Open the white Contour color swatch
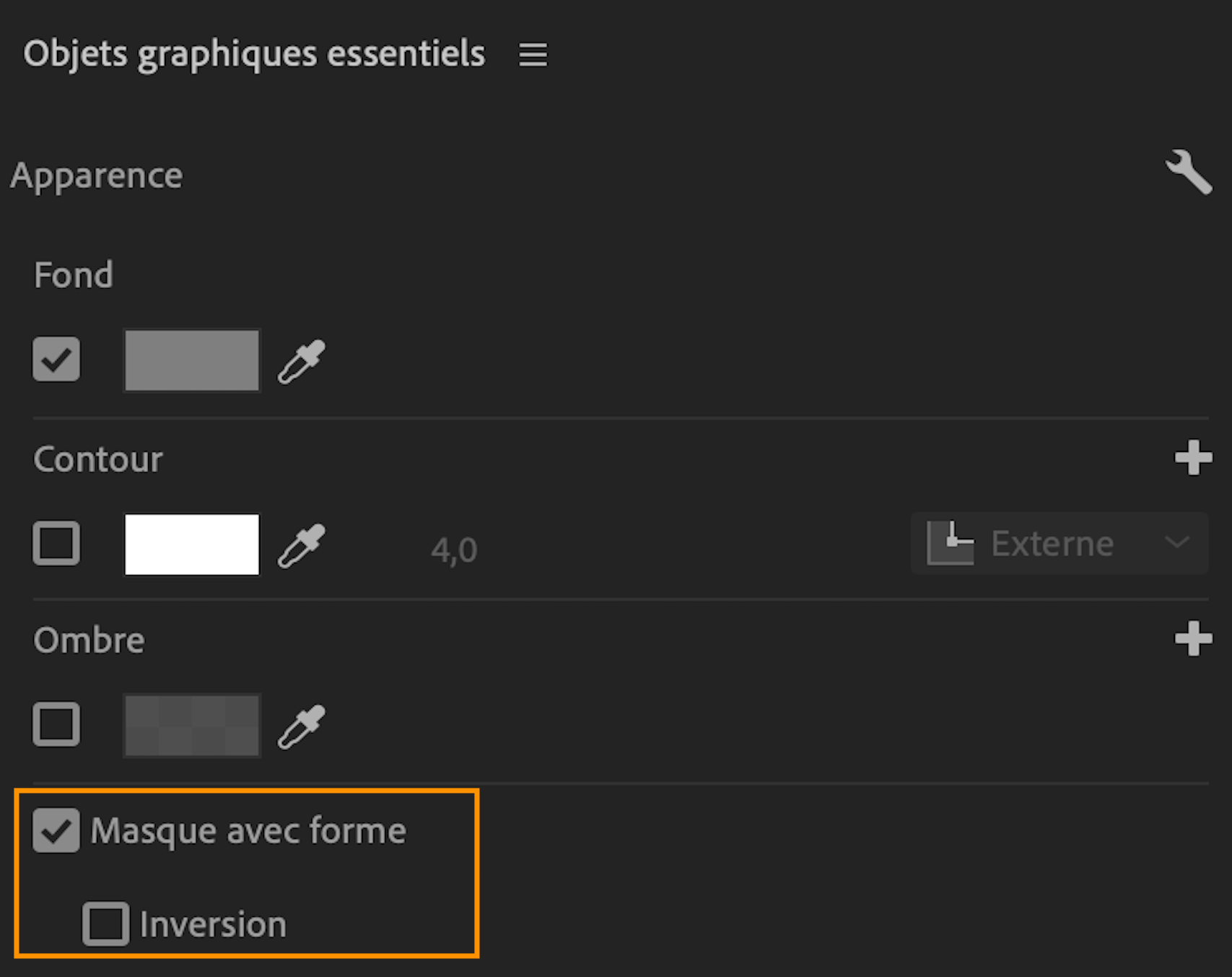The height and width of the screenshot is (977, 1232). click(x=192, y=544)
